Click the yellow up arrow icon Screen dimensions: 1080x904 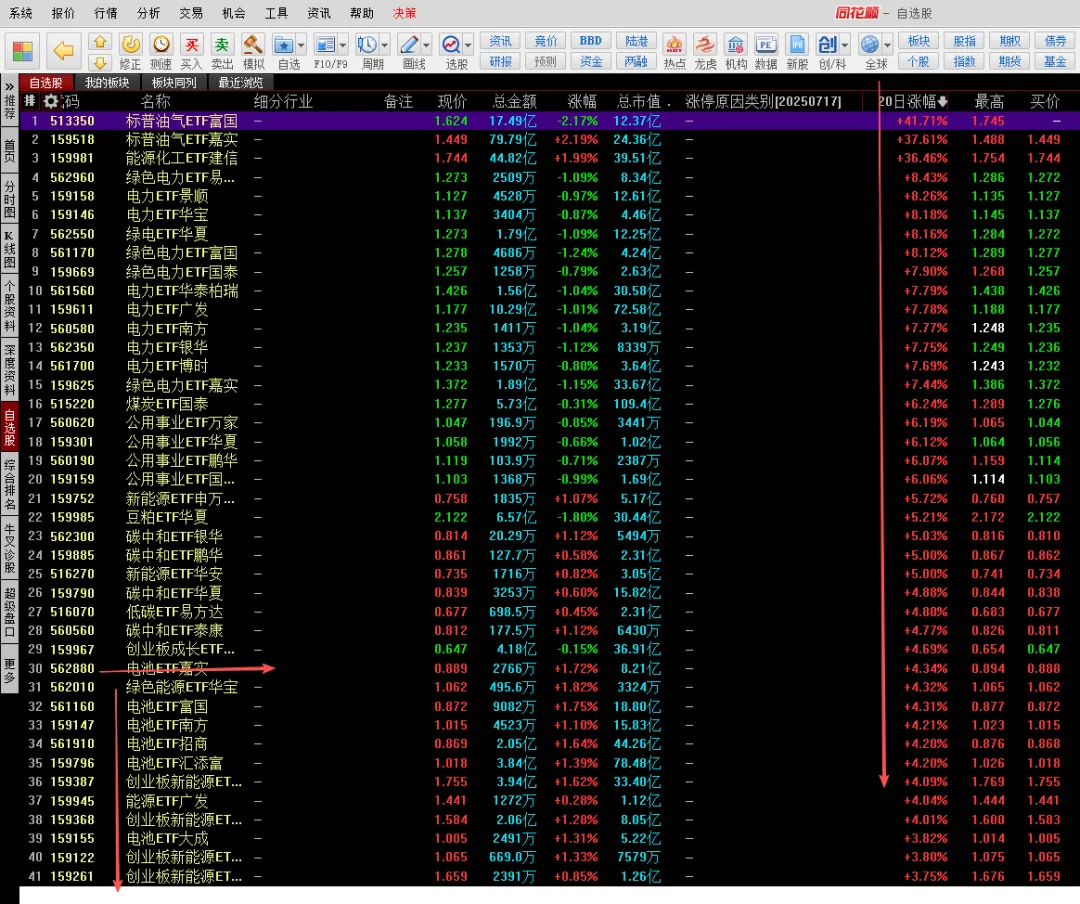[x=100, y=42]
